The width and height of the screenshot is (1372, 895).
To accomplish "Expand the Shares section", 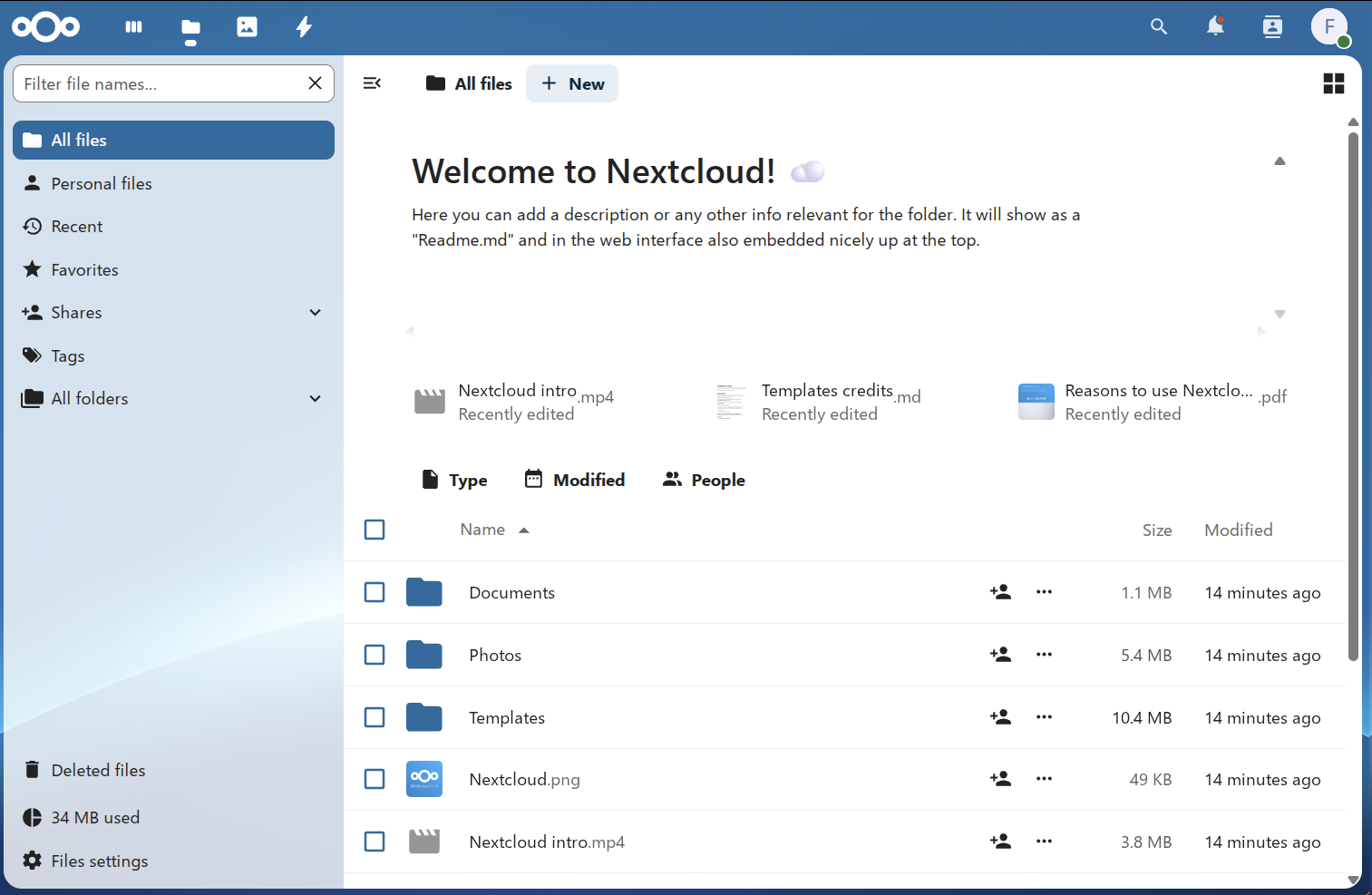I will point(316,312).
